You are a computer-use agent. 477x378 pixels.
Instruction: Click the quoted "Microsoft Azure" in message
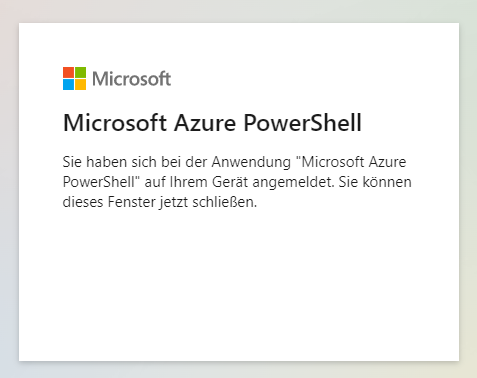(x=351, y=162)
